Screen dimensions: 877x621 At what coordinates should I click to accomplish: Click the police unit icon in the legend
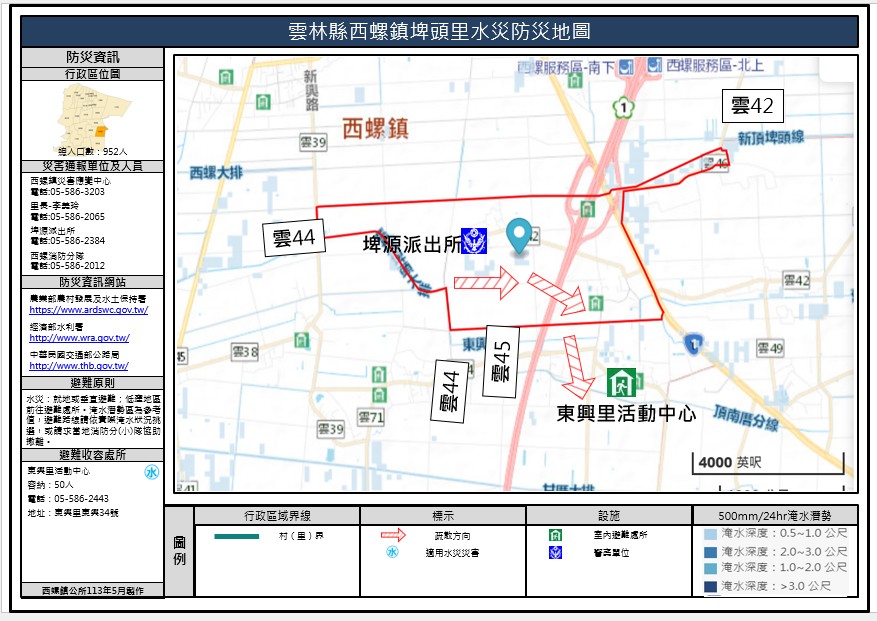coord(554,552)
